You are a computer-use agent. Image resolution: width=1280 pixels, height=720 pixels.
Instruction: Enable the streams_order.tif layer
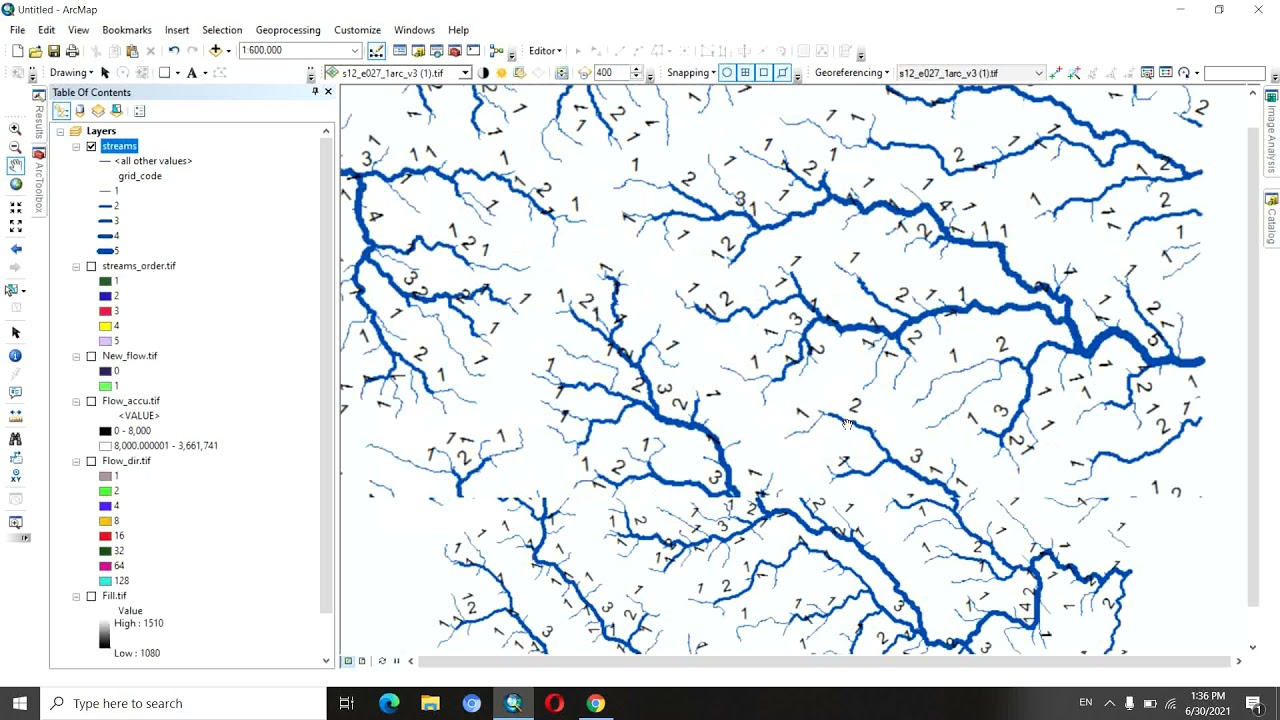[91, 266]
